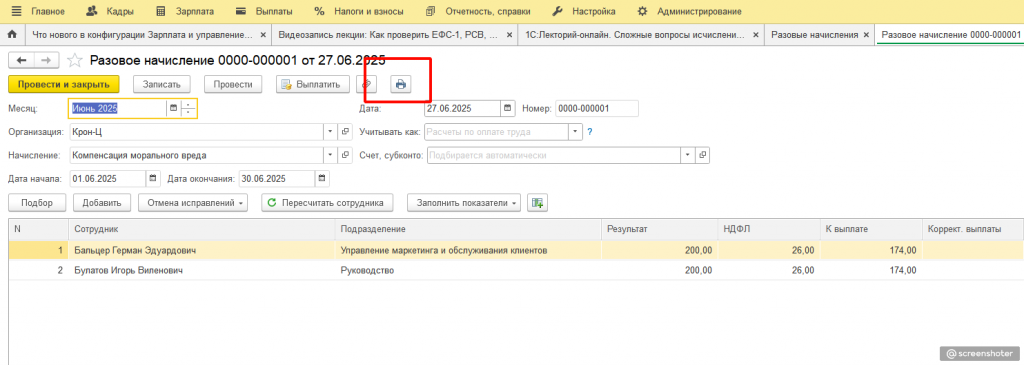Open the Налоги и взносы section
This screenshot has width=1024, height=365.
tap(359, 11)
